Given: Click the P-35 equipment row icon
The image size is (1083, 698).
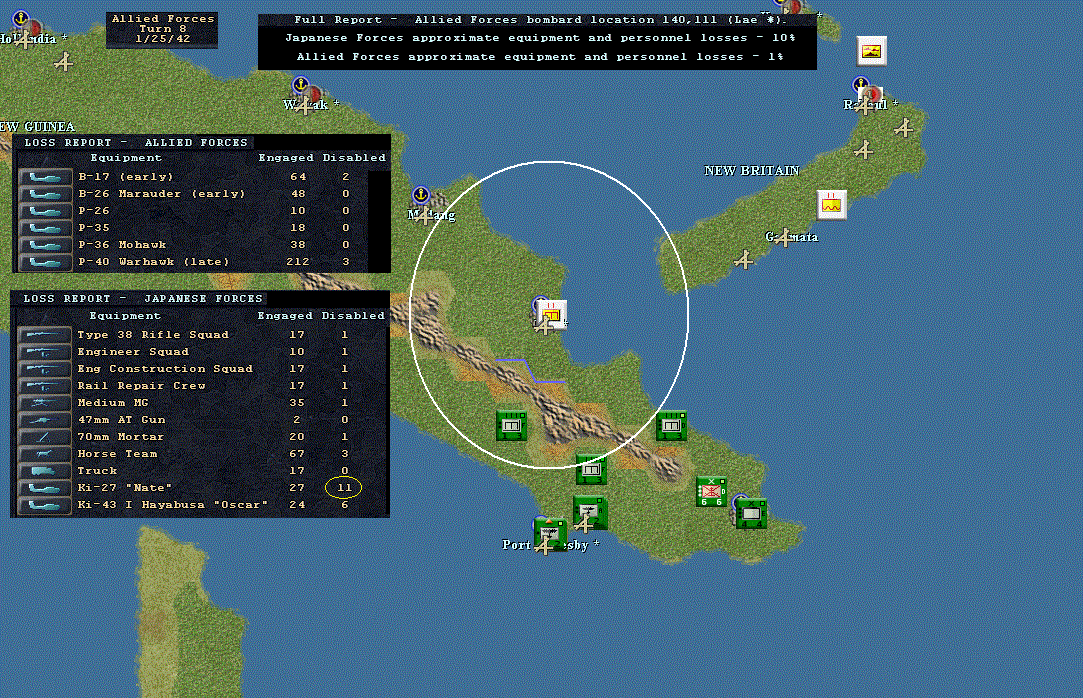Looking at the screenshot, I should pyautogui.click(x=46, y=228).
